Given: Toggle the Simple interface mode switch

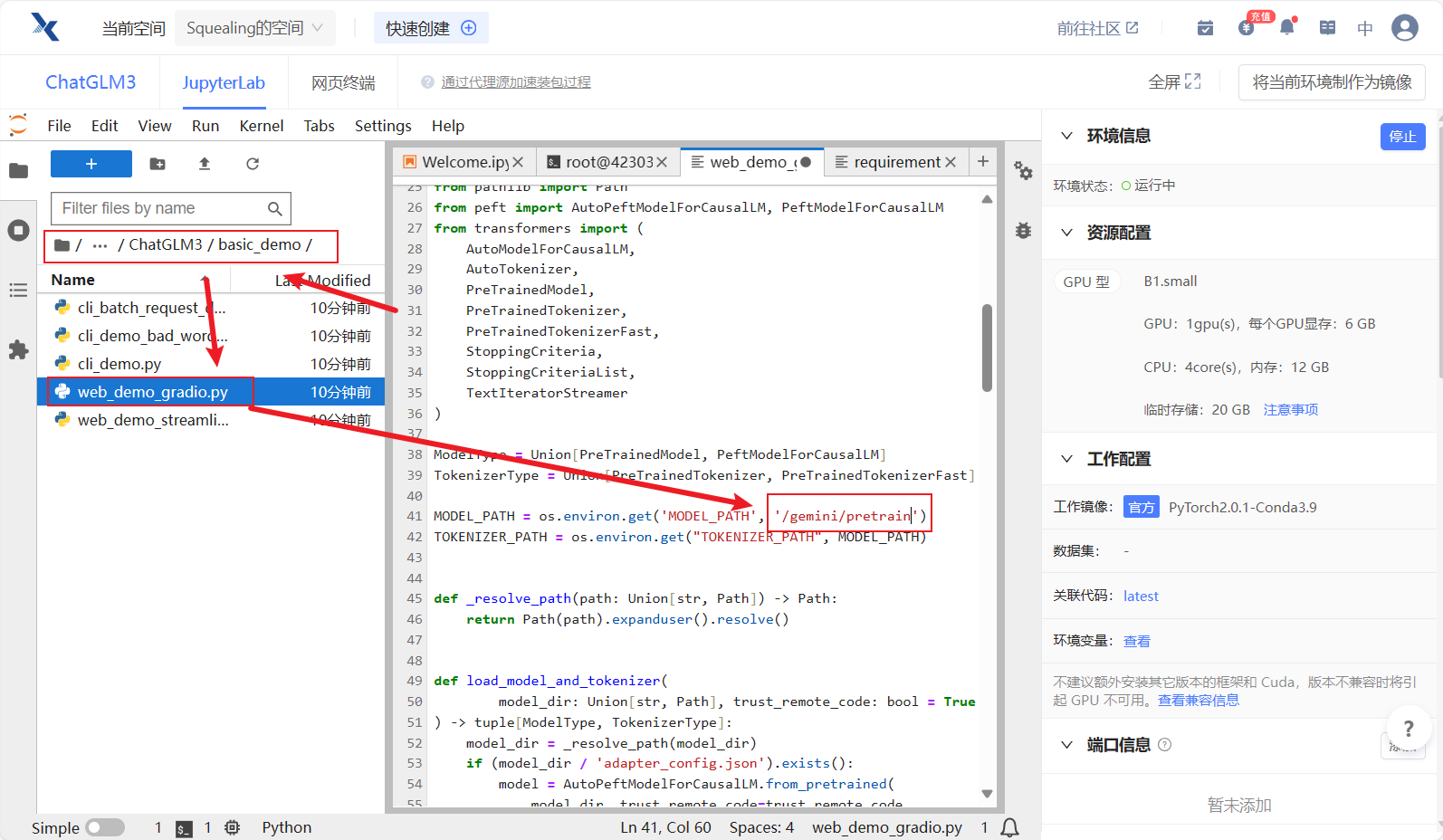Looking at the screenshot, I should click(105, 827).
